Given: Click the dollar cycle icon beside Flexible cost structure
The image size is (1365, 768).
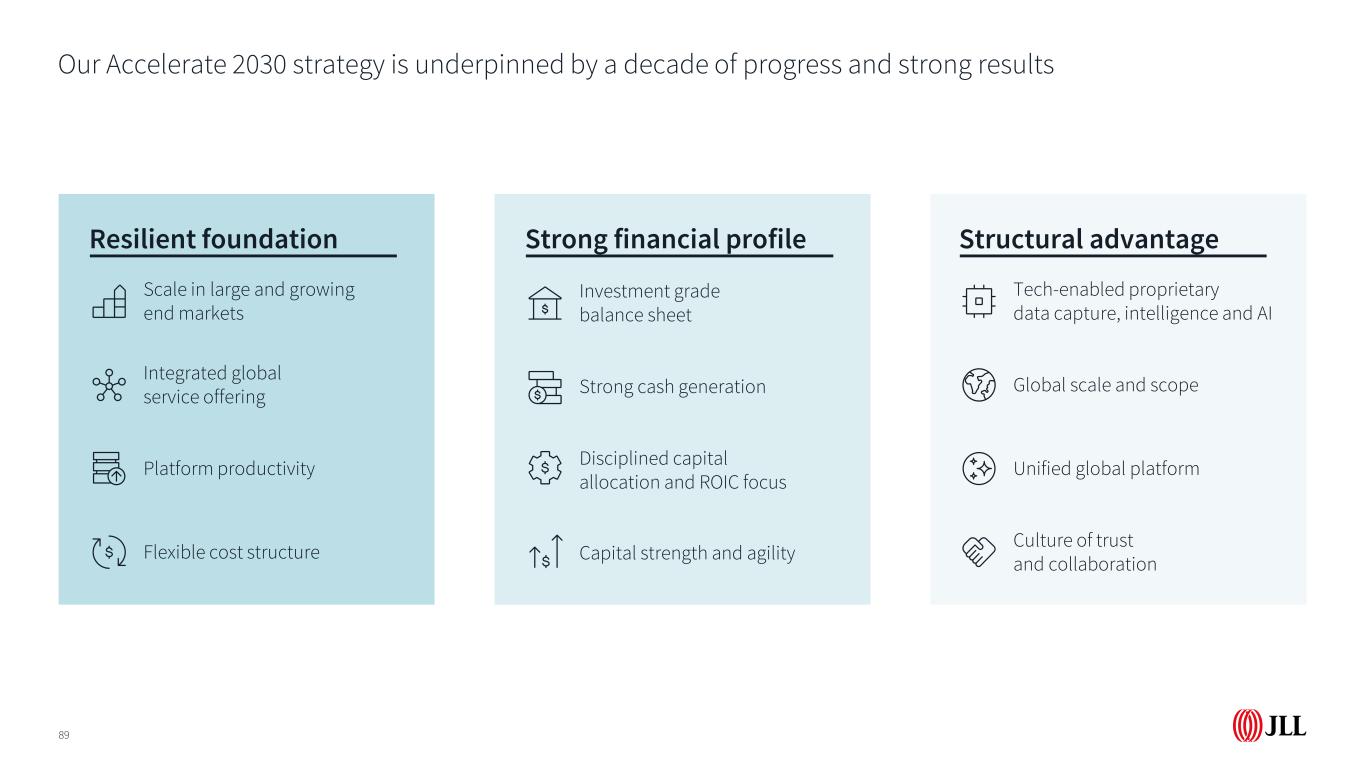Looking at the screenshot, I should pos(108,552).
